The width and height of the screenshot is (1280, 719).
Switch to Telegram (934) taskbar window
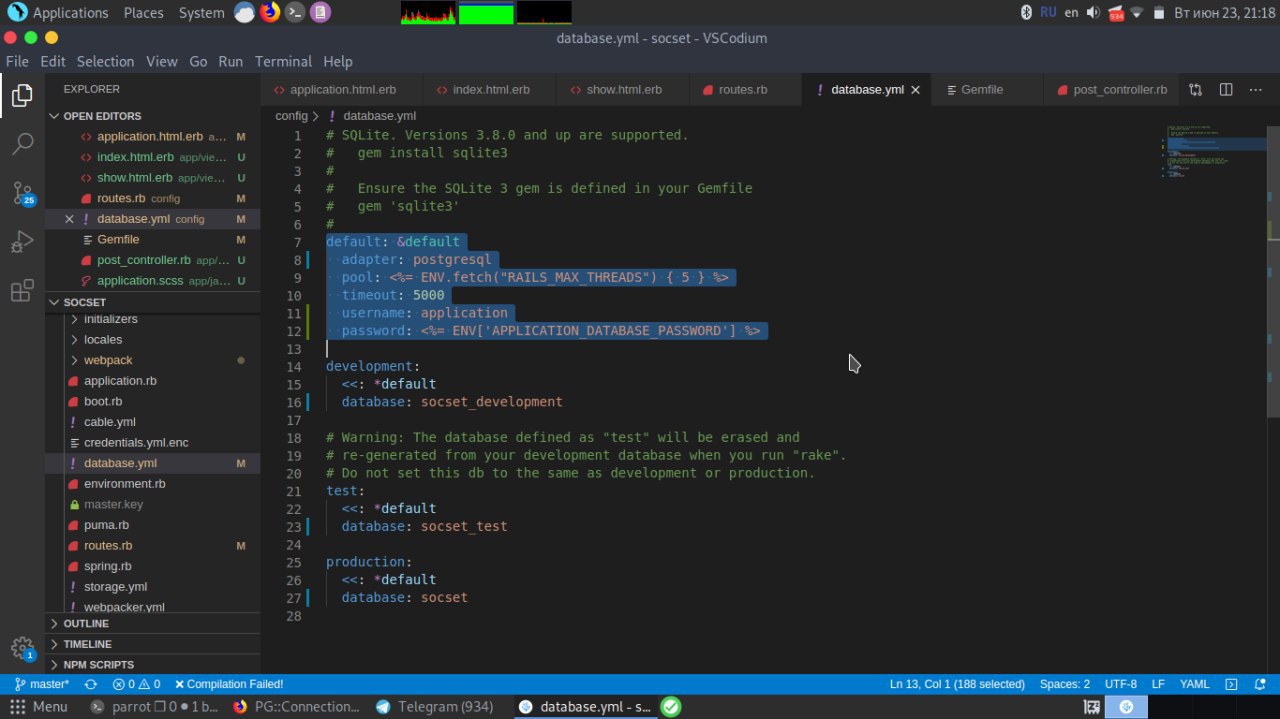click(434, 706)
